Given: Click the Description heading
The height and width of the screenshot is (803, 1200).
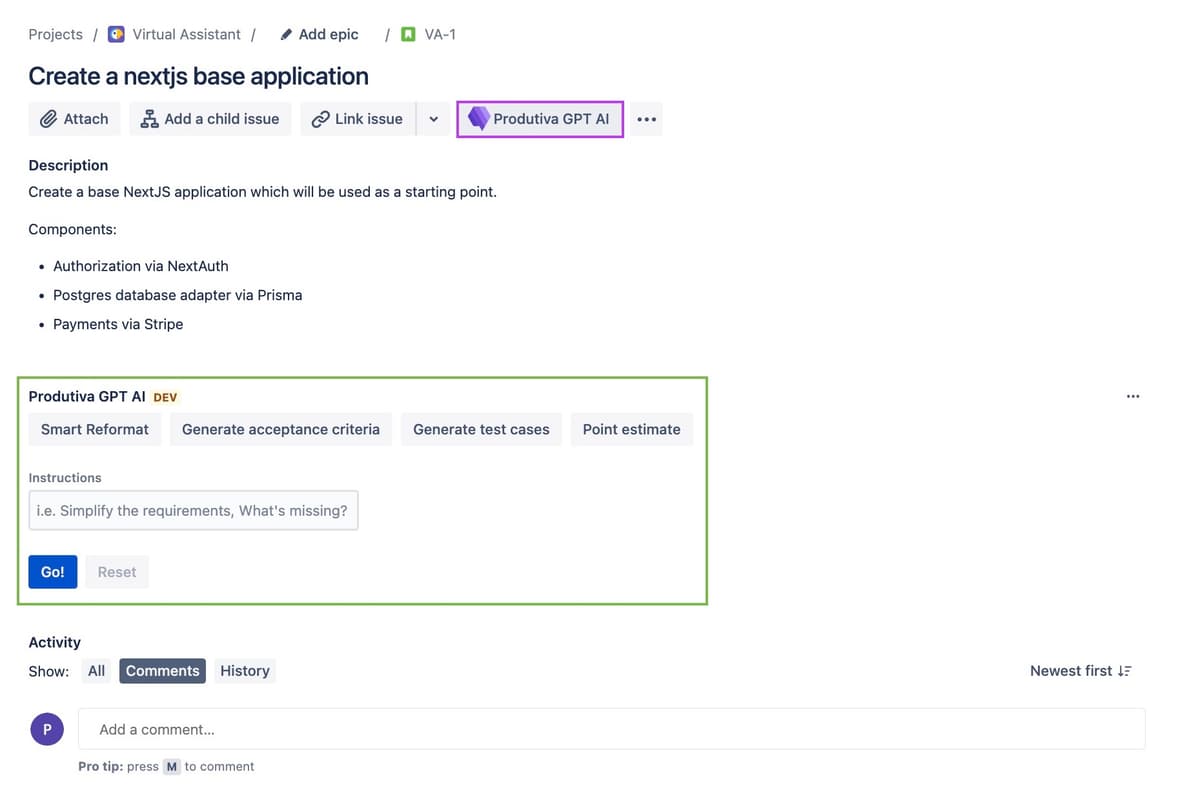Looking at the screenshot, I should 68,165.
